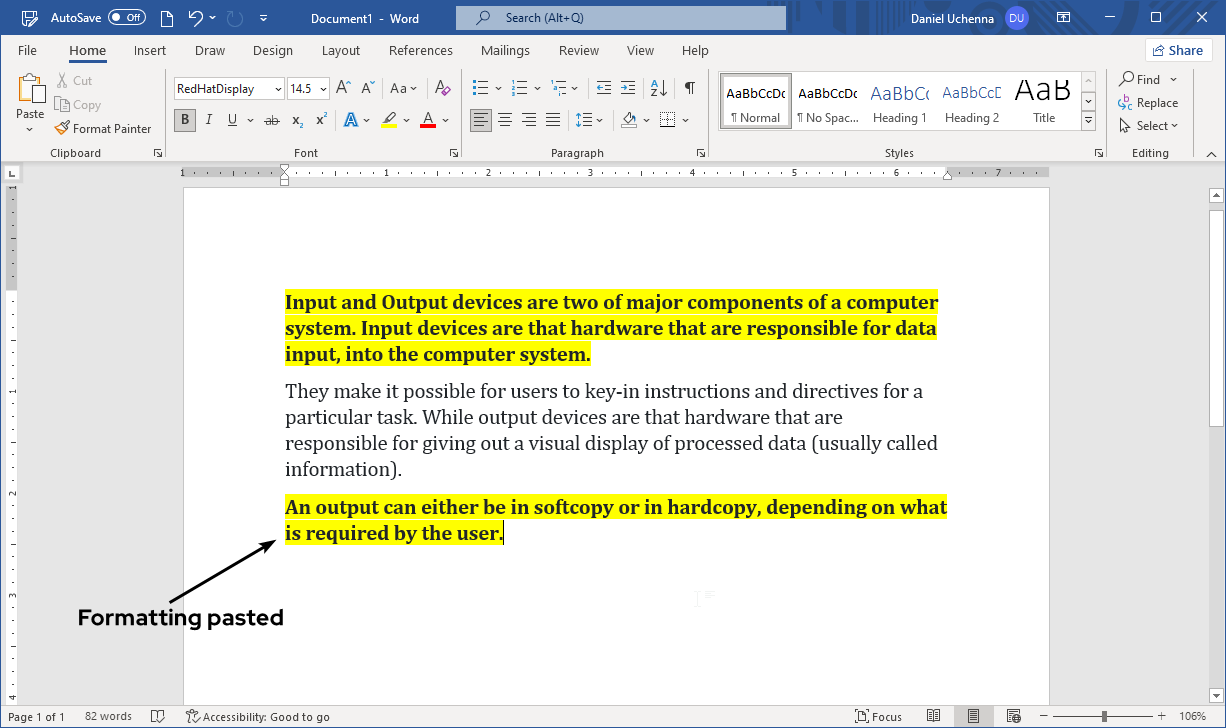
Task: Open the line spacing dropdown
Action: coord(589,119)
